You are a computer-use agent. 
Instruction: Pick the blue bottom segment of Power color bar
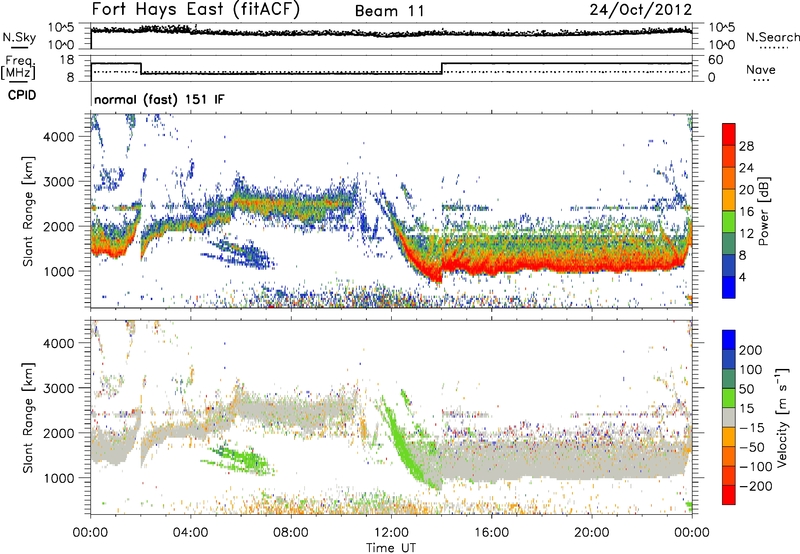(729, 287)
